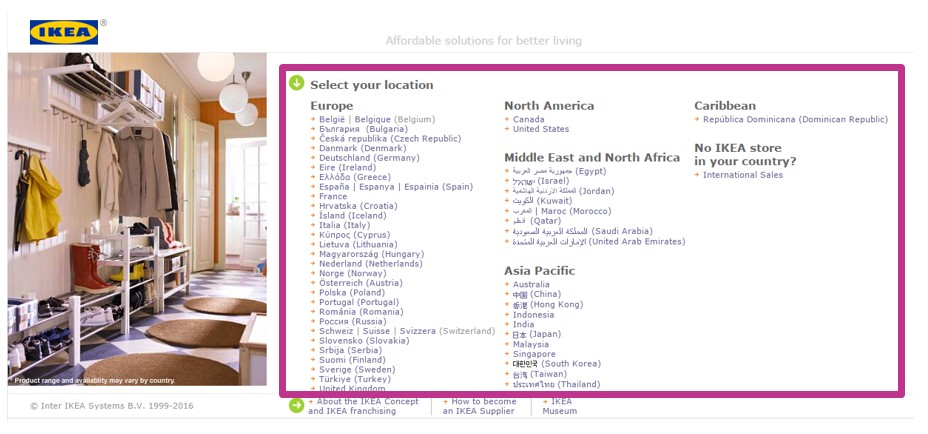Select the (Thailand) location
The height and width of the screenshot is (434, 928).
click(x=556, y=384)
